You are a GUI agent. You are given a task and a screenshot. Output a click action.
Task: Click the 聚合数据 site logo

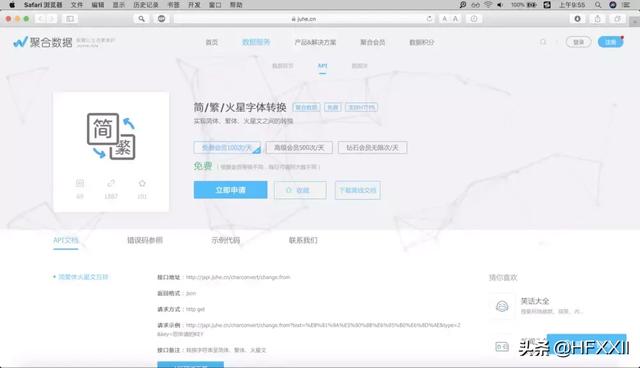pyautogui.click(x=43, y=42)
